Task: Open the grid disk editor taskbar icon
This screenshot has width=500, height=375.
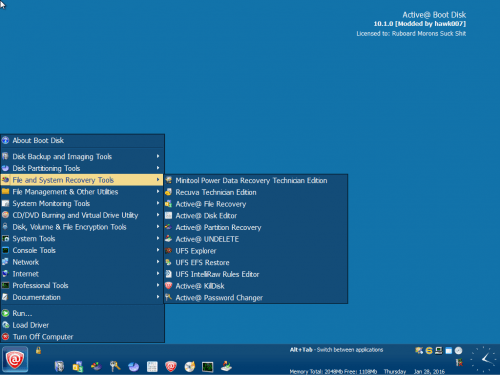Action: [152, 367]
